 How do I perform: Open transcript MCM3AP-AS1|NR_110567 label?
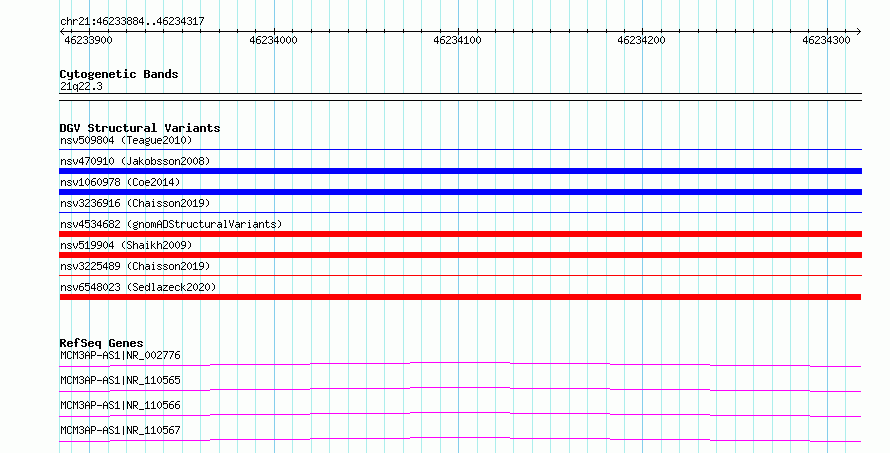(x=120, y=430)
